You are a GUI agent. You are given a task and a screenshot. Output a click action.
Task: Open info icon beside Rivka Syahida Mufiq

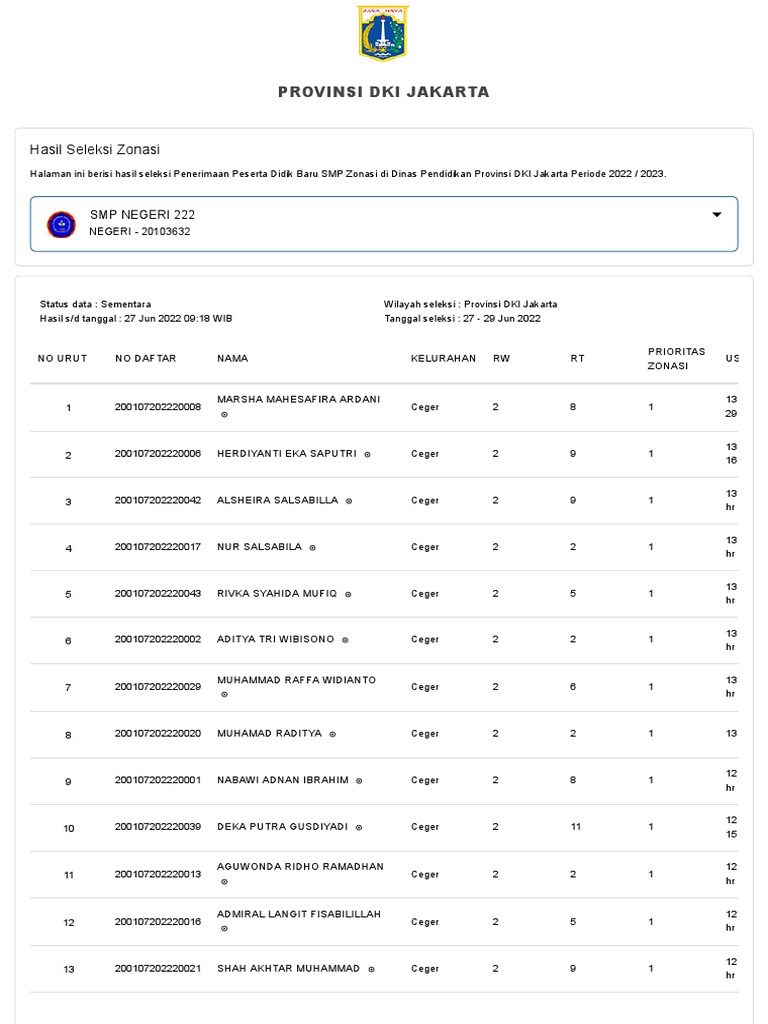point(348,594)
